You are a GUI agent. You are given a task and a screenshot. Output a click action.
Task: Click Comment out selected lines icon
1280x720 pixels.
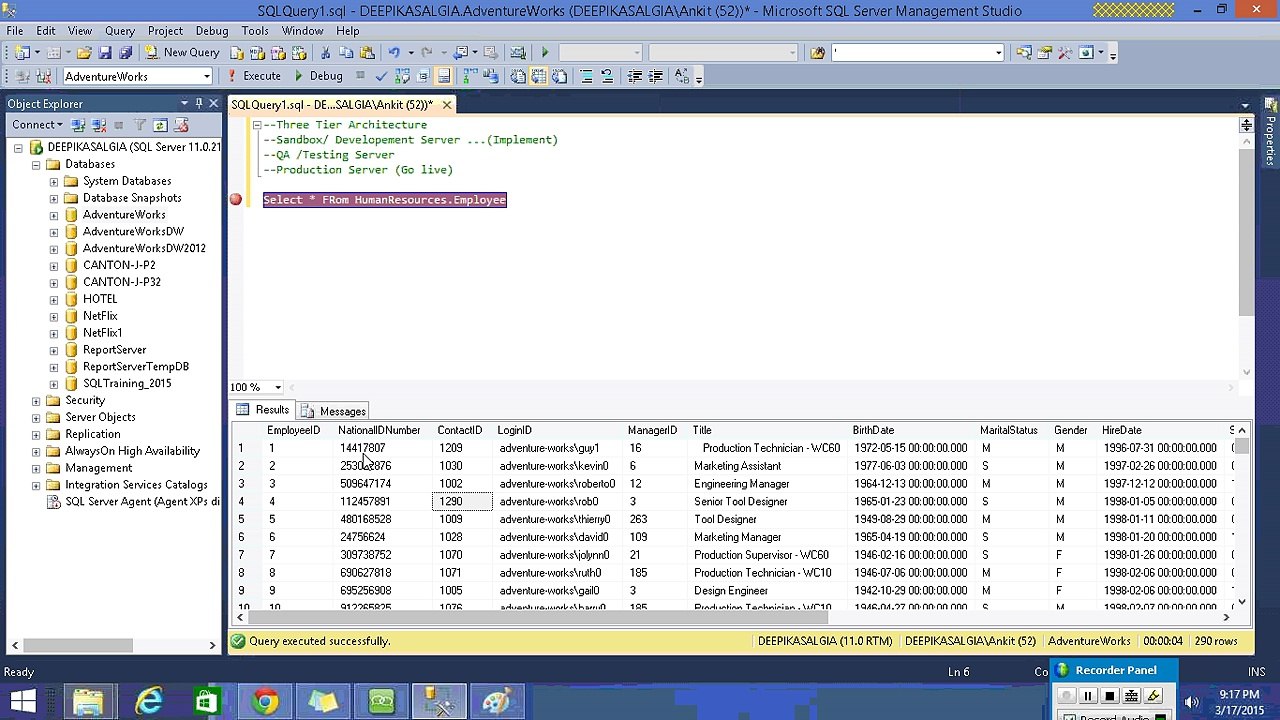coord(587,76)
